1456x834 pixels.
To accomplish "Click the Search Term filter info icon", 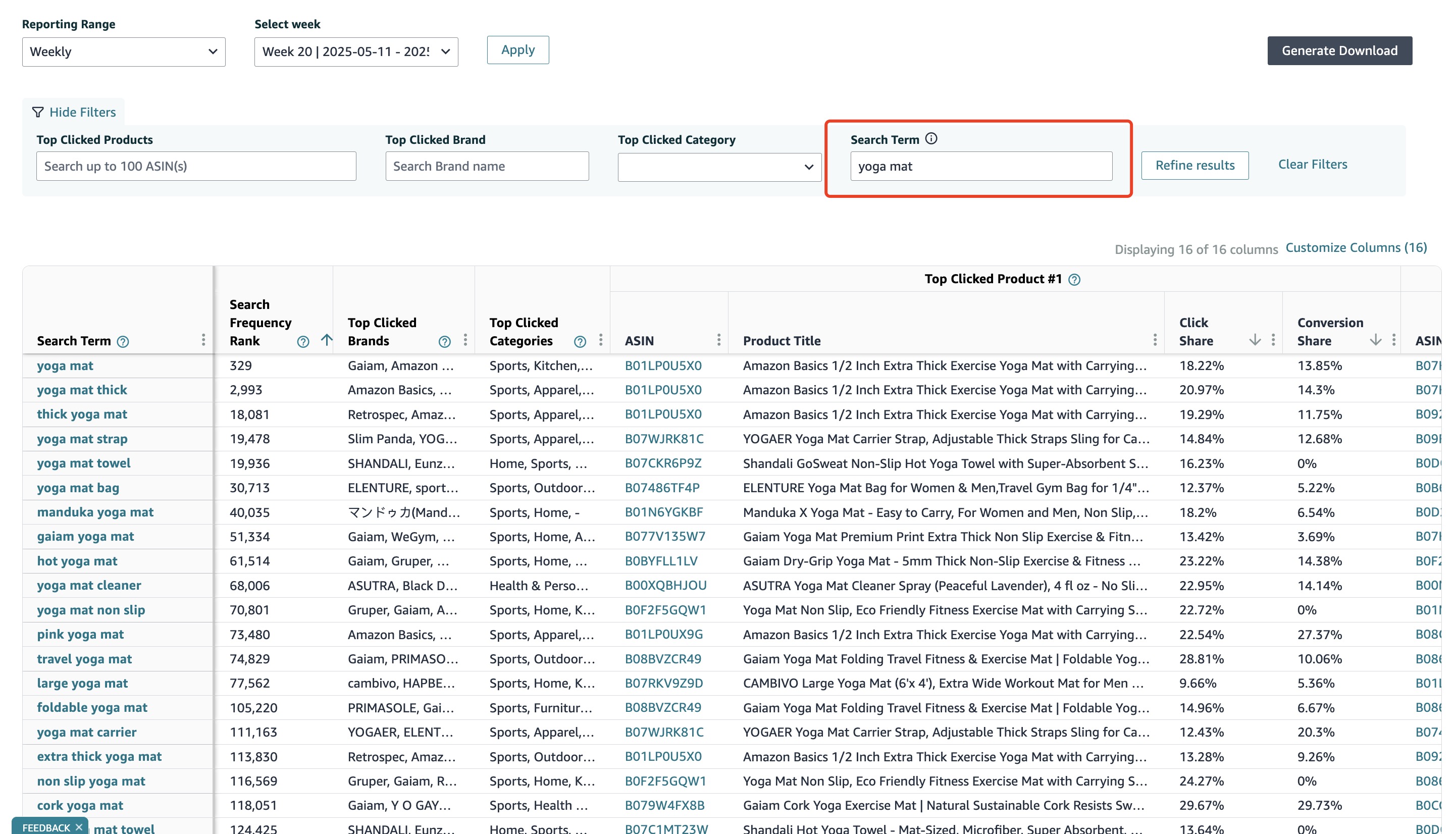I will point(931,139).
